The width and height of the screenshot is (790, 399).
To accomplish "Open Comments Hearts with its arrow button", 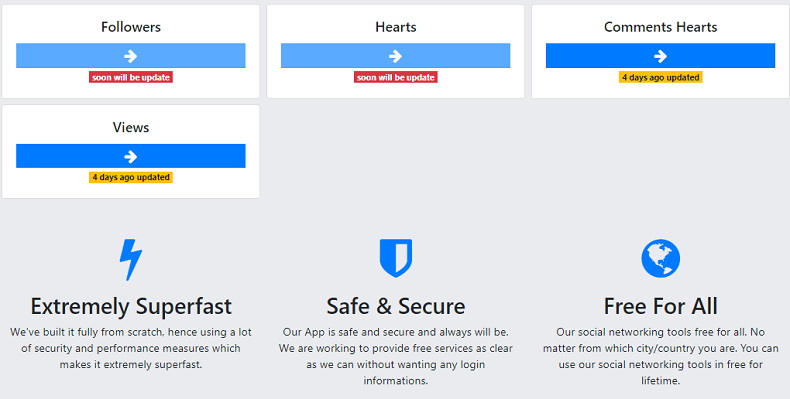I will (x=661, y=55).
